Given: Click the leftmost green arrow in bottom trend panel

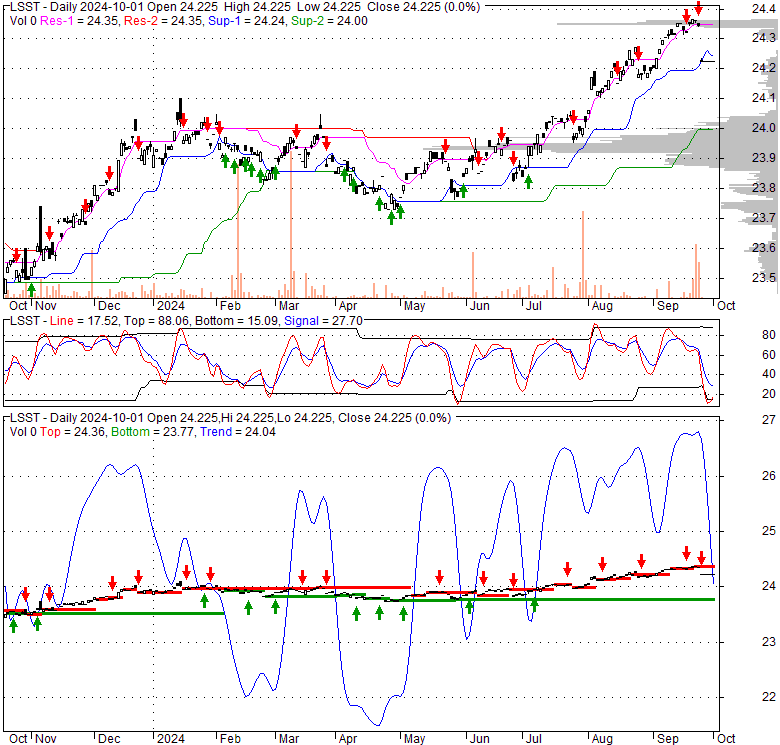Looking at the screenshot, I should (13, 624).
